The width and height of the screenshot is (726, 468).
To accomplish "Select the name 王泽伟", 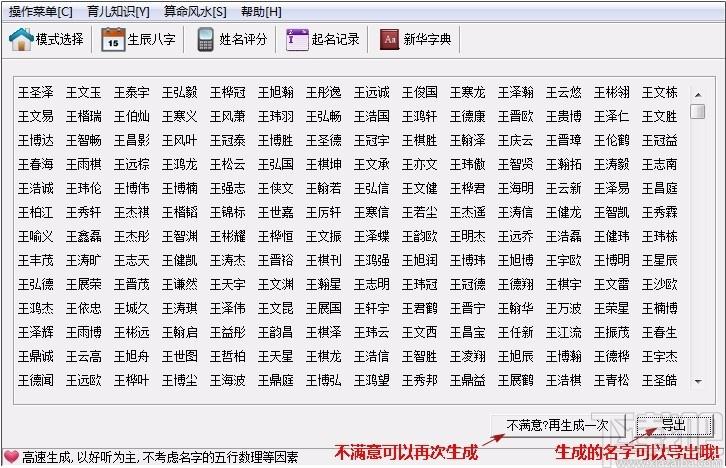I will (227, 308).
